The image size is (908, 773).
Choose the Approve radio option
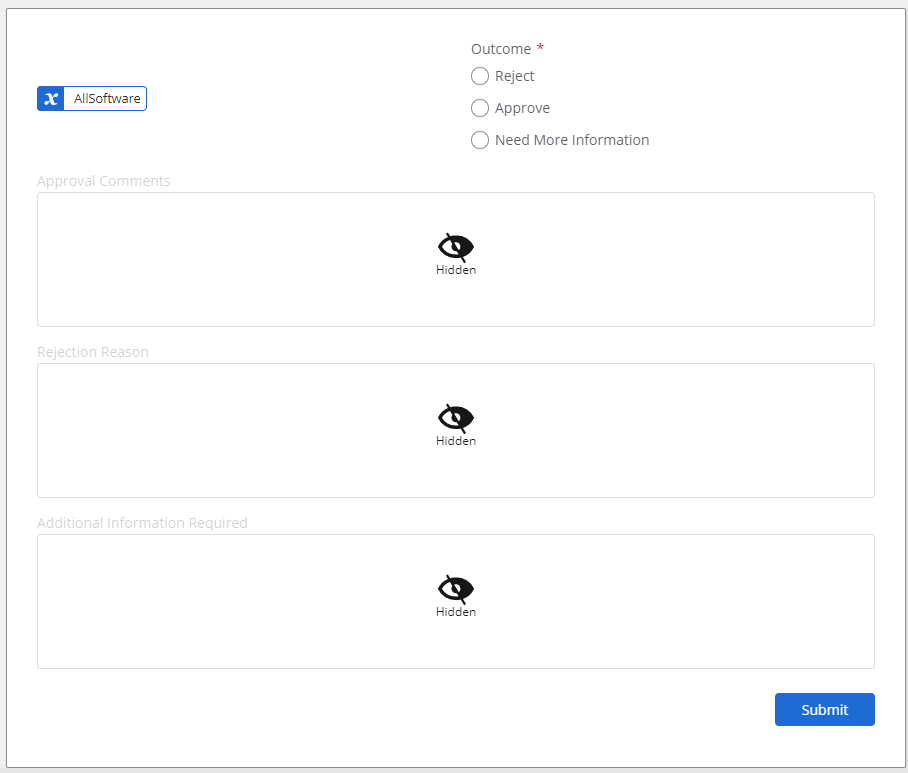coord(479,108)
